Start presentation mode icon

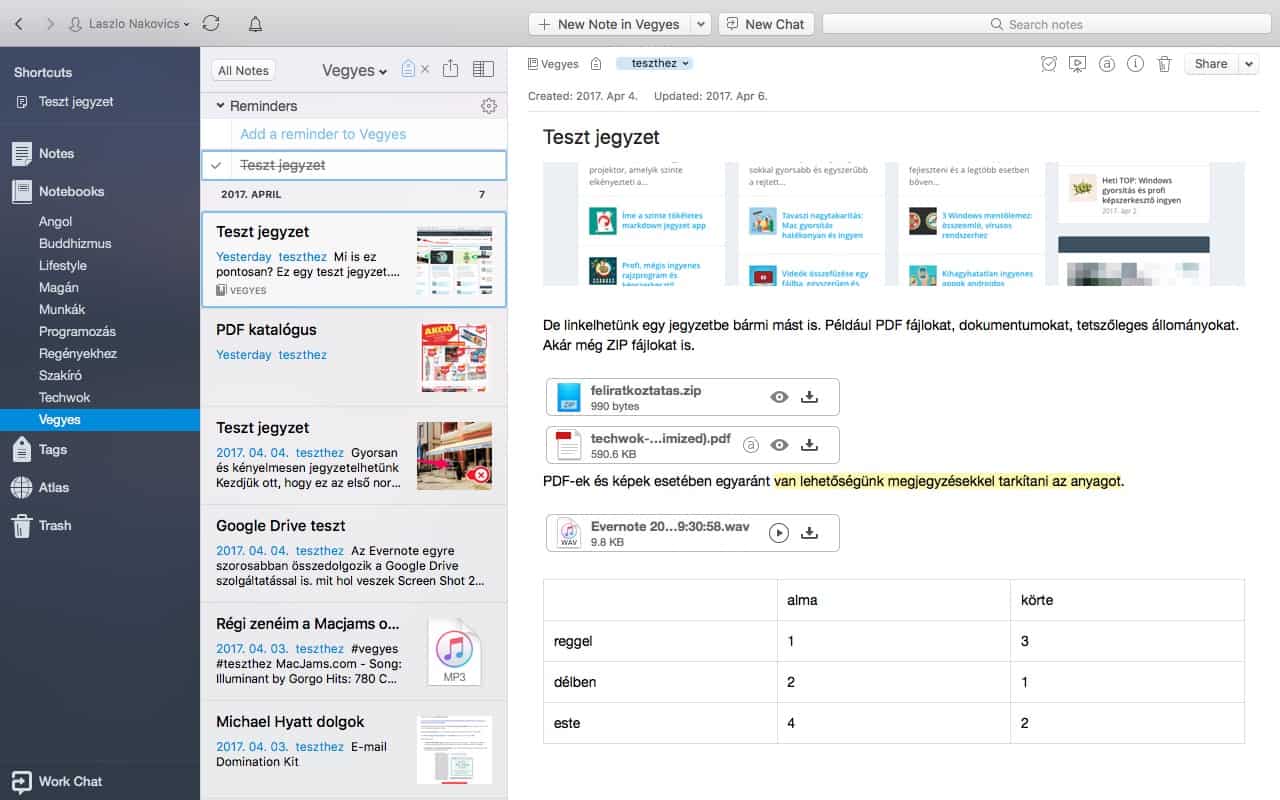[x=1077, y=64]
